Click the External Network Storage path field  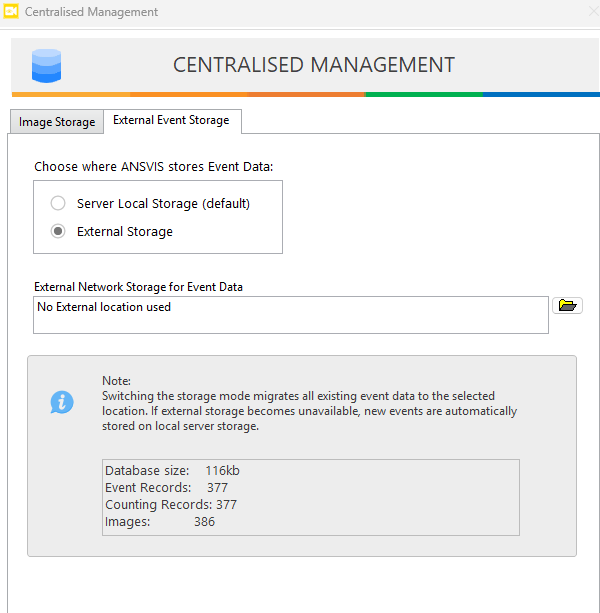pyautogui.click(x=290, y=315)
